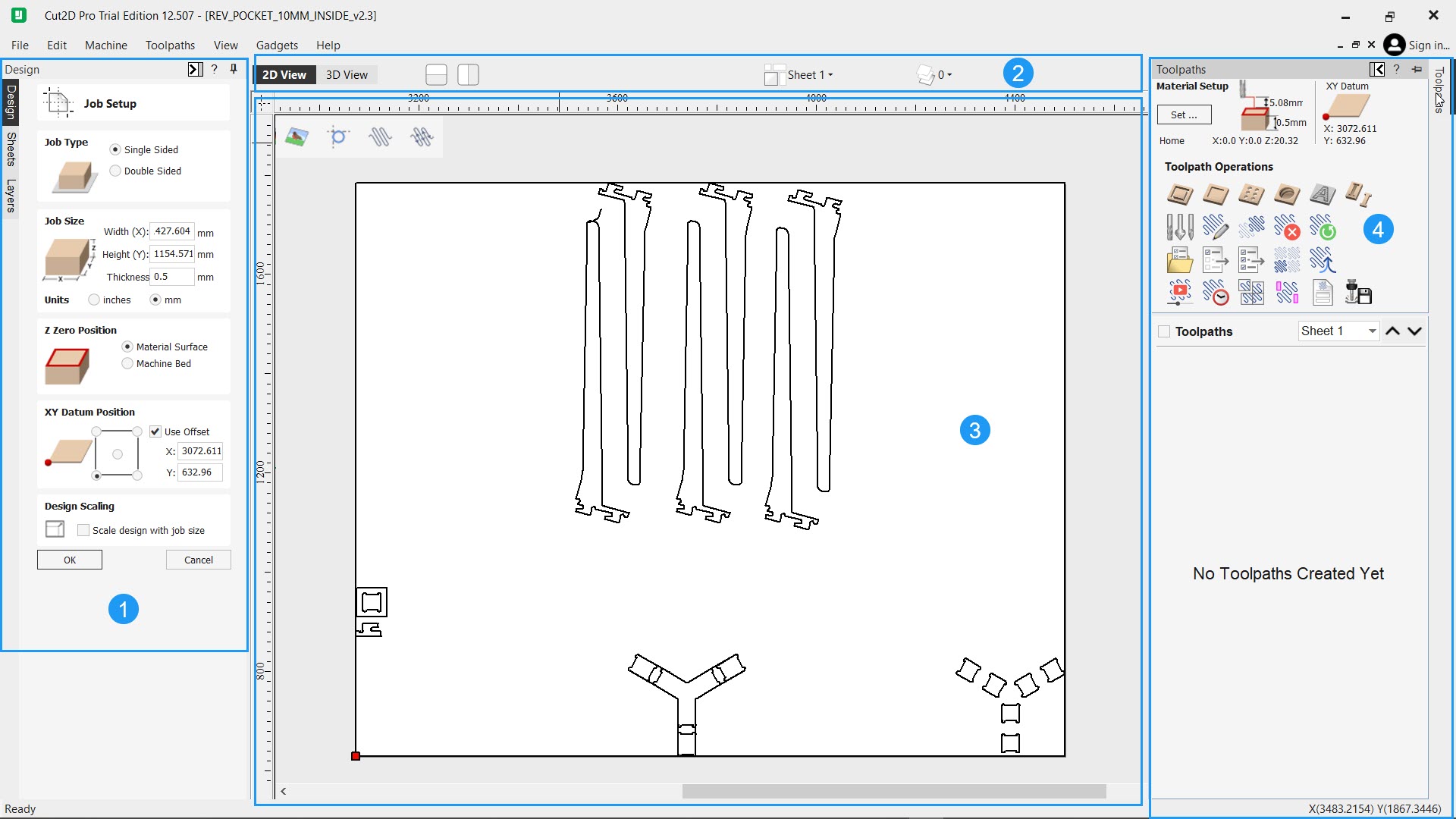This screenshot has width=1456, height=819.
Task: Switch to the 3D View tab
Action: pos(347,74)
